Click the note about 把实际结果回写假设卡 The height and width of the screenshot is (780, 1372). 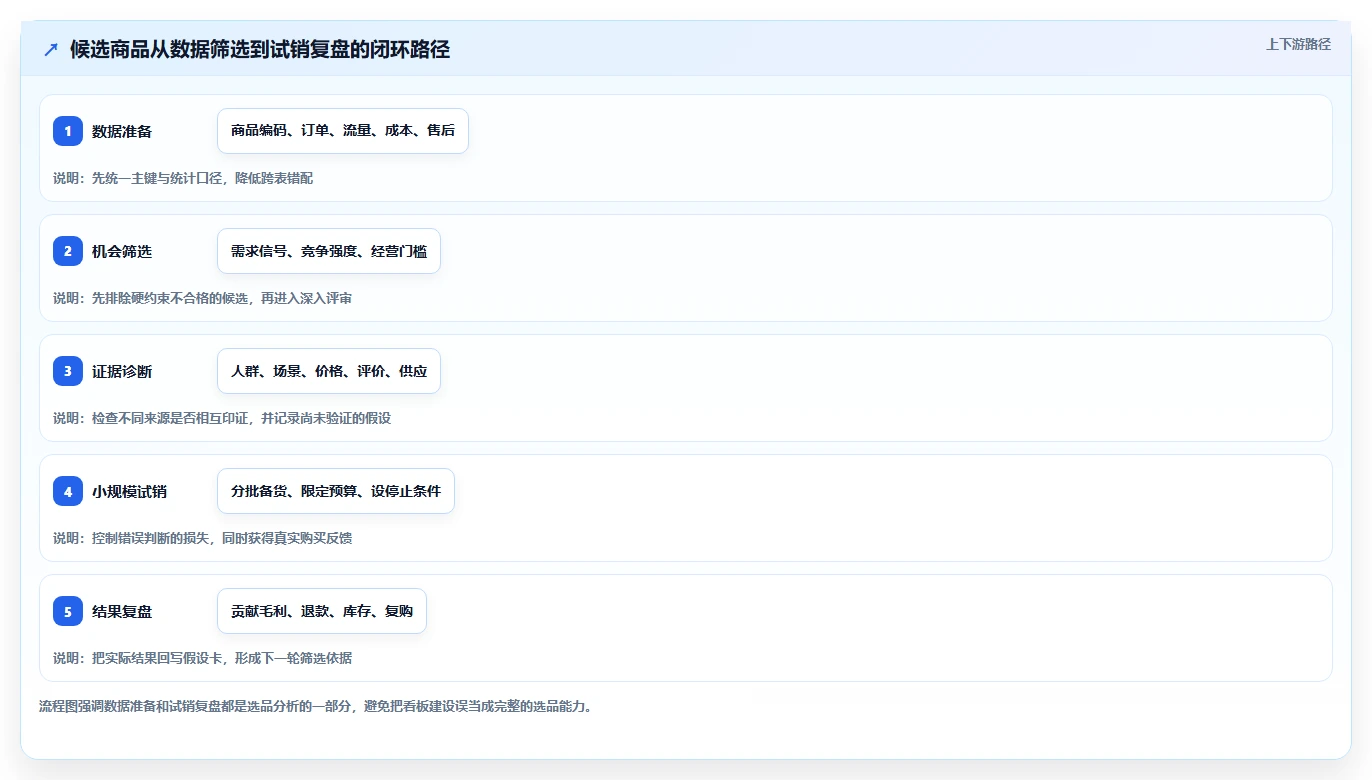[202, 658]
